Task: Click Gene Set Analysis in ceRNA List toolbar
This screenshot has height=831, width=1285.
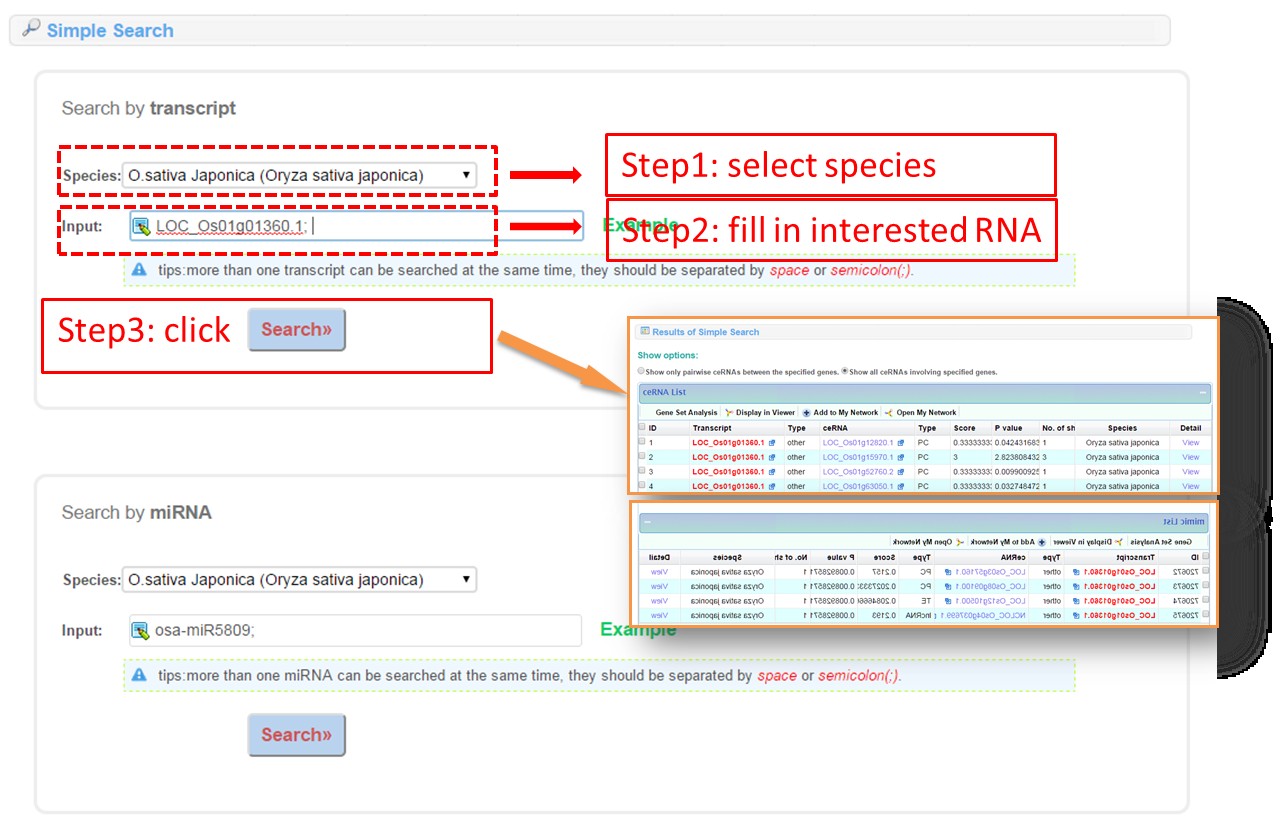Action: click(x=686, y=412)
